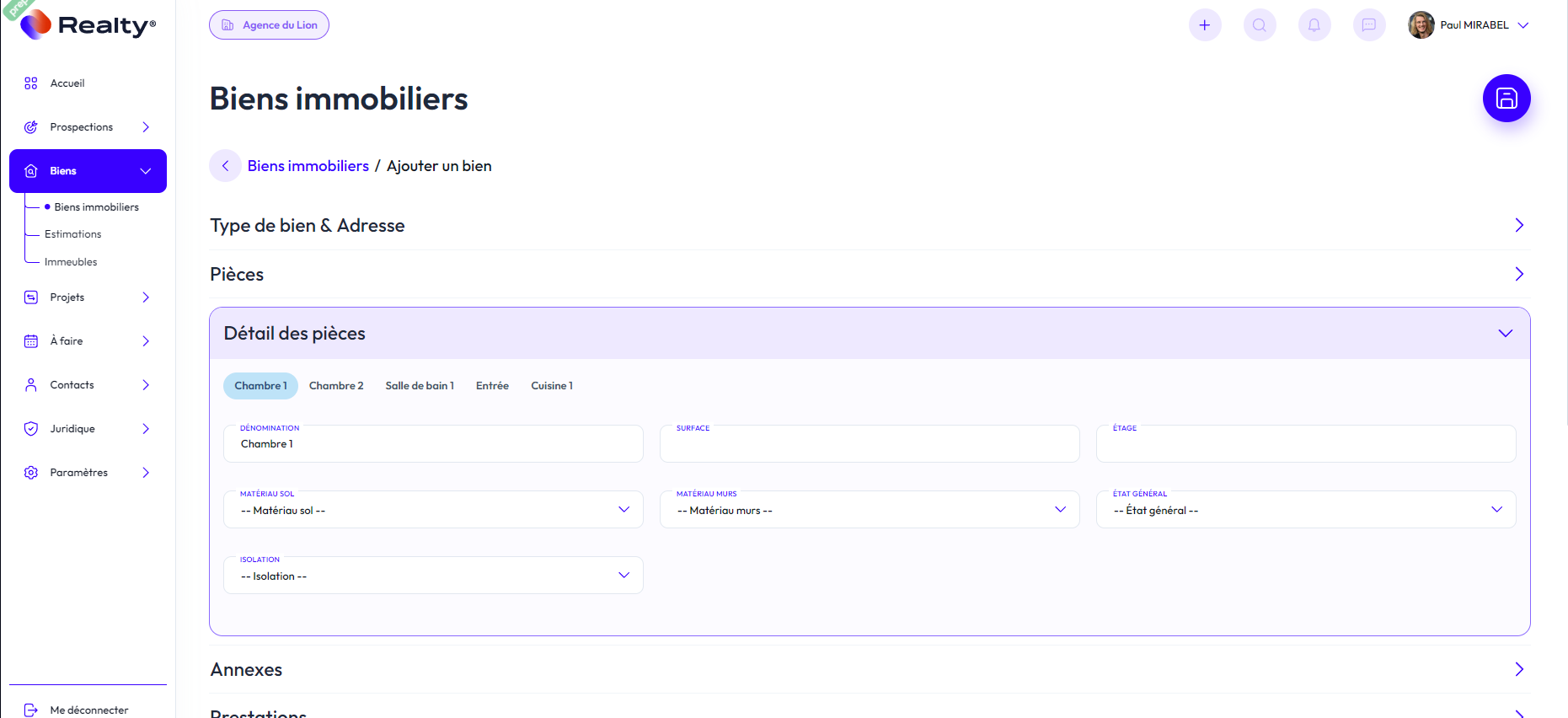Open the Matériau sol dropdown
The image size is (1568, 718).
433,510
